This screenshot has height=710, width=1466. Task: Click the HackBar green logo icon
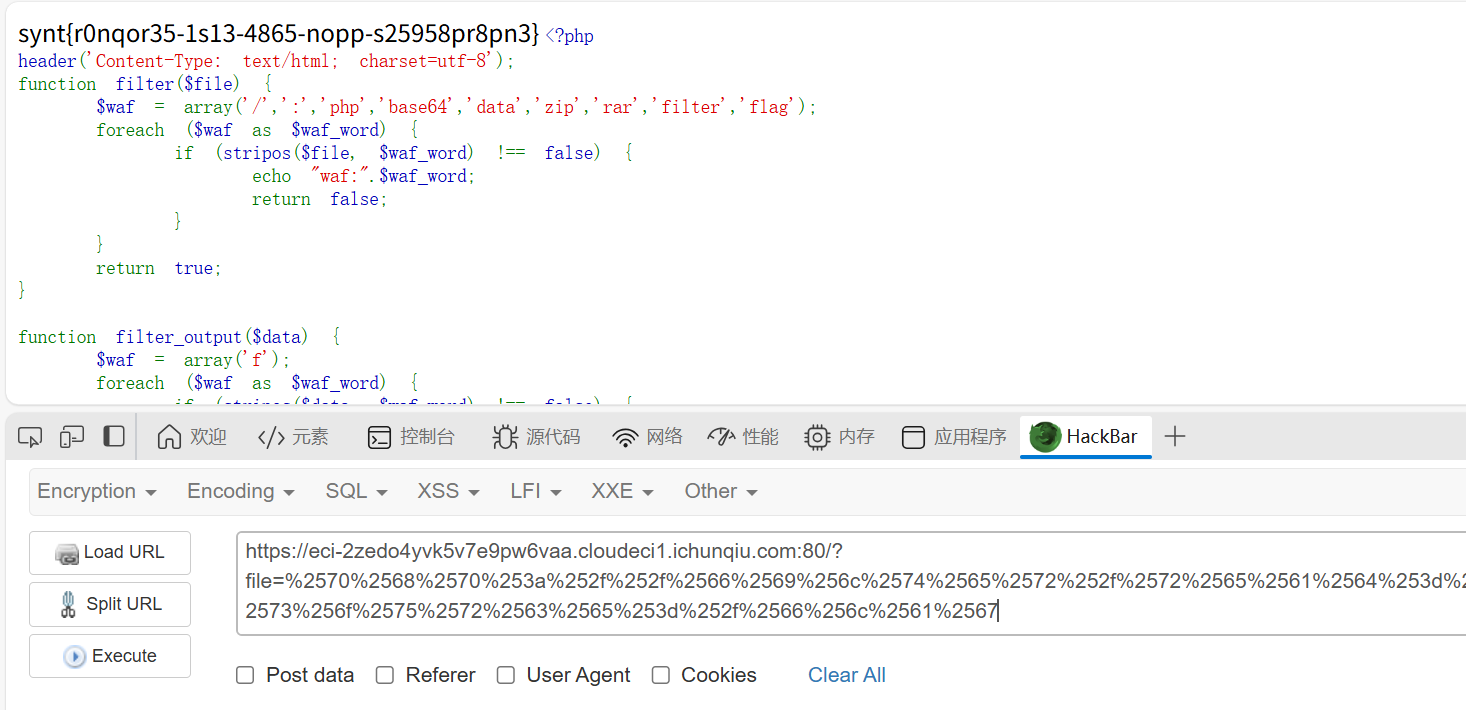click(x=1045, y=437)
